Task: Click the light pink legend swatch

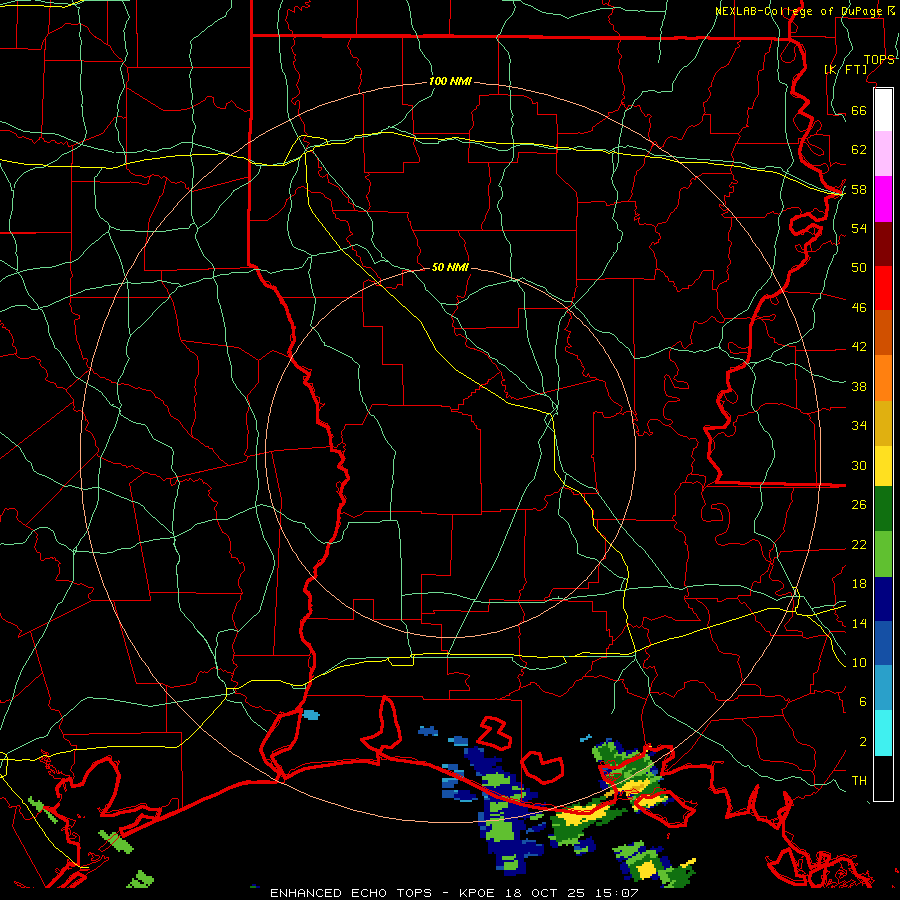Action: coord(883,153)
